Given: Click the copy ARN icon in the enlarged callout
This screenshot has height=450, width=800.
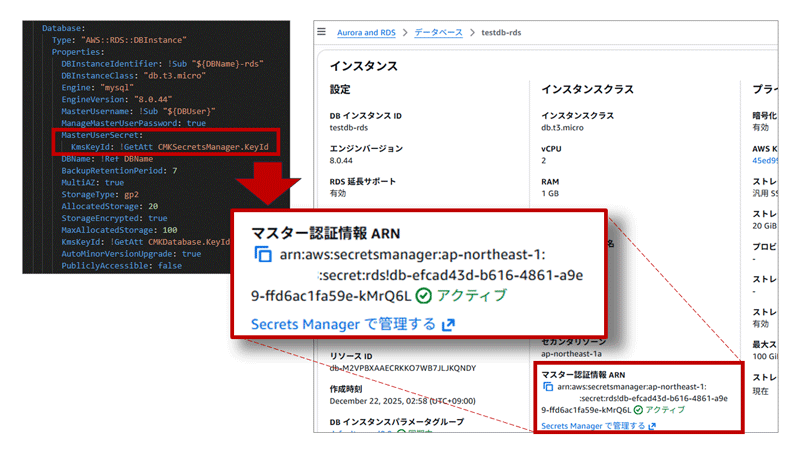Looking at the screenshot, I should click(x=263, y=254).
